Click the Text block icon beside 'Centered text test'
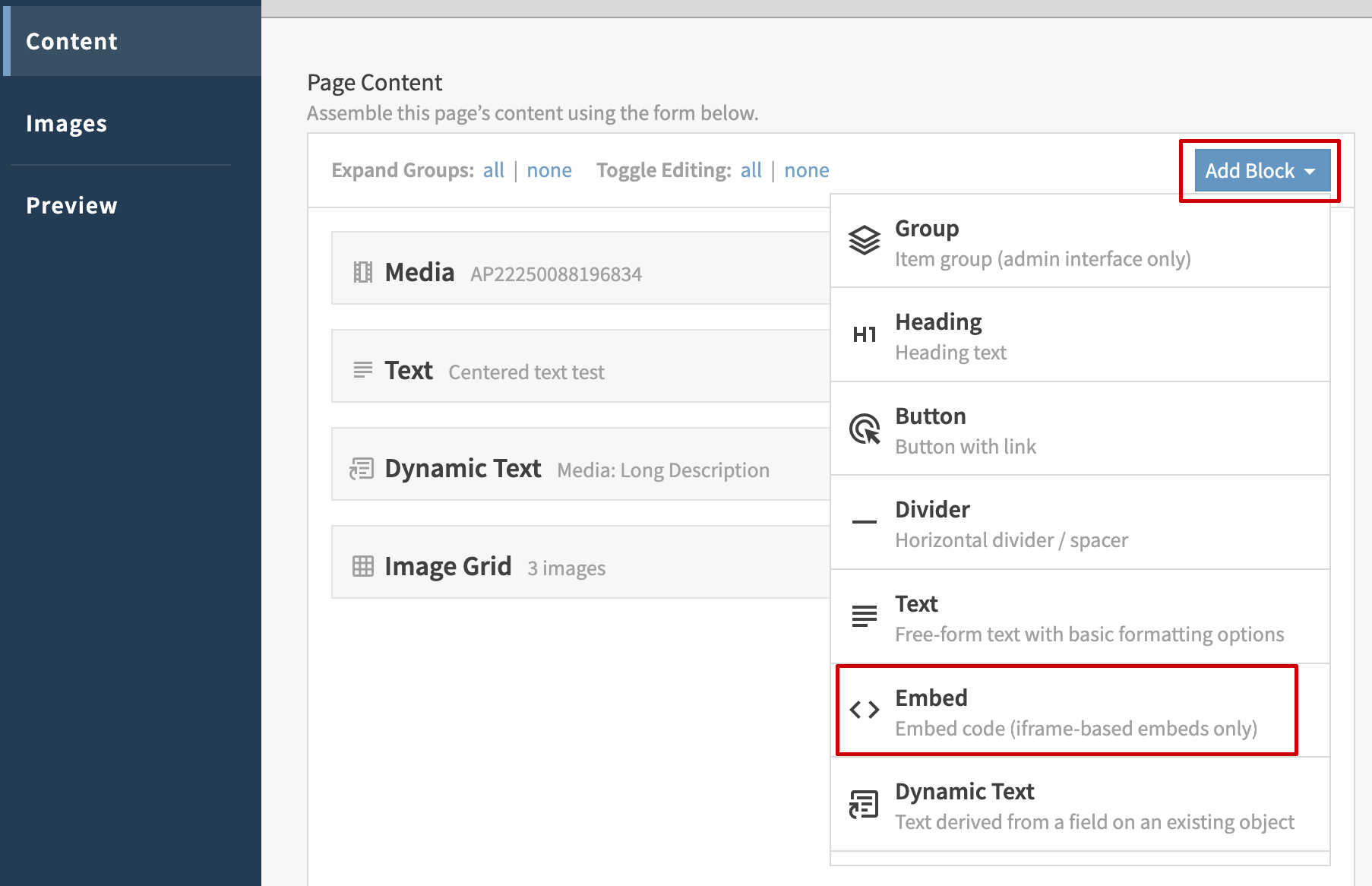Screen dimensions: 1372x886 (362, 370)
